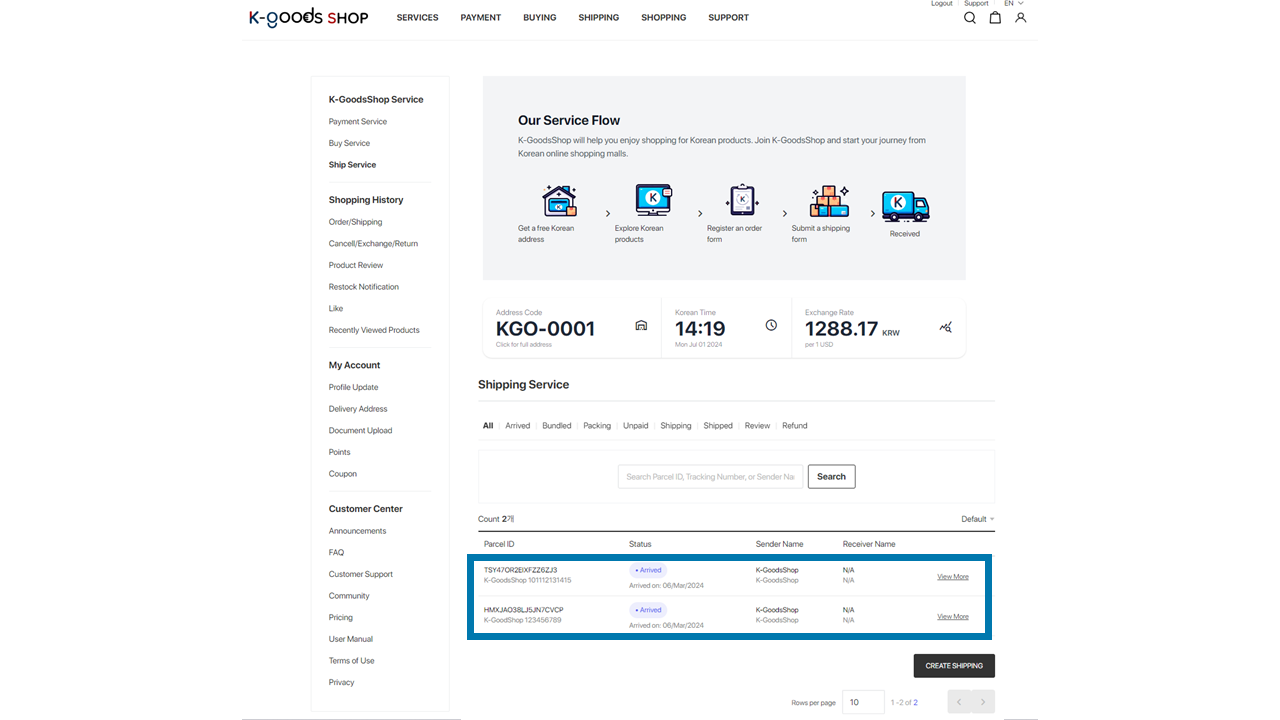Click the delivery truck Received icon
The image size is (1280, 720).
click(x=904, y=207)
